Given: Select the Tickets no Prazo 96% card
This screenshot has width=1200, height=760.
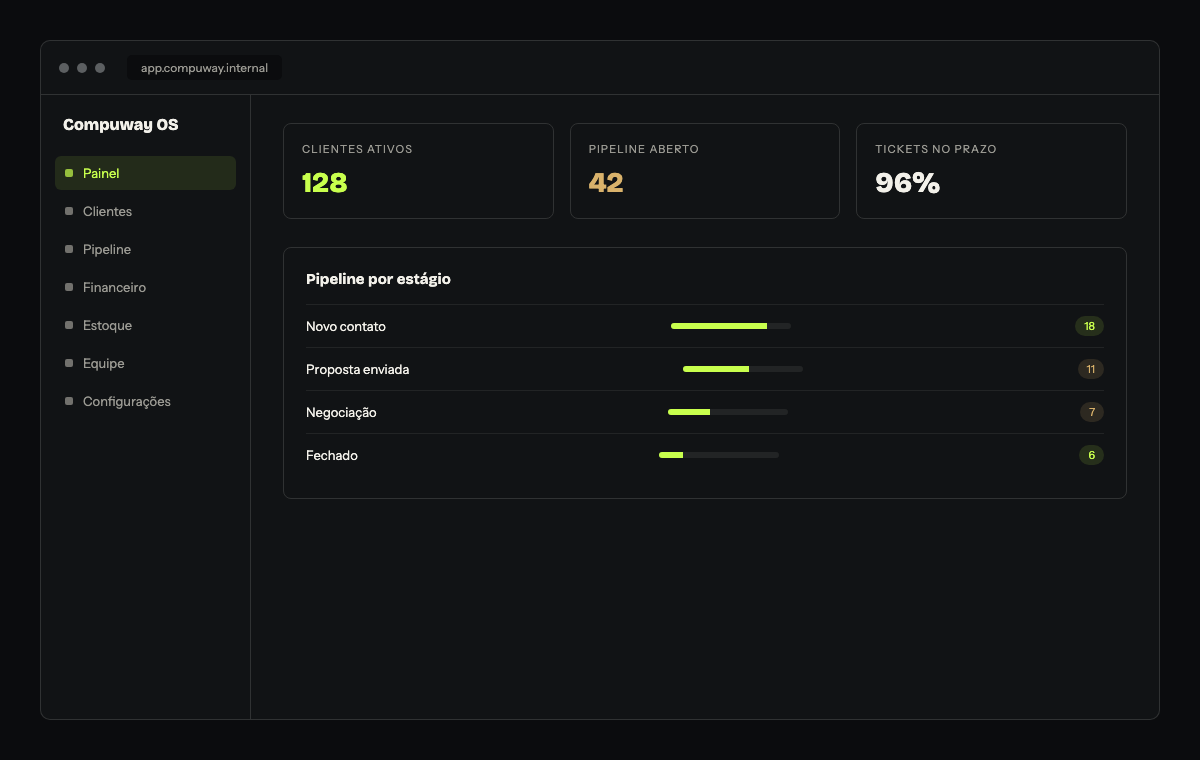Looking at the screenshot, I should coord(991,171).
